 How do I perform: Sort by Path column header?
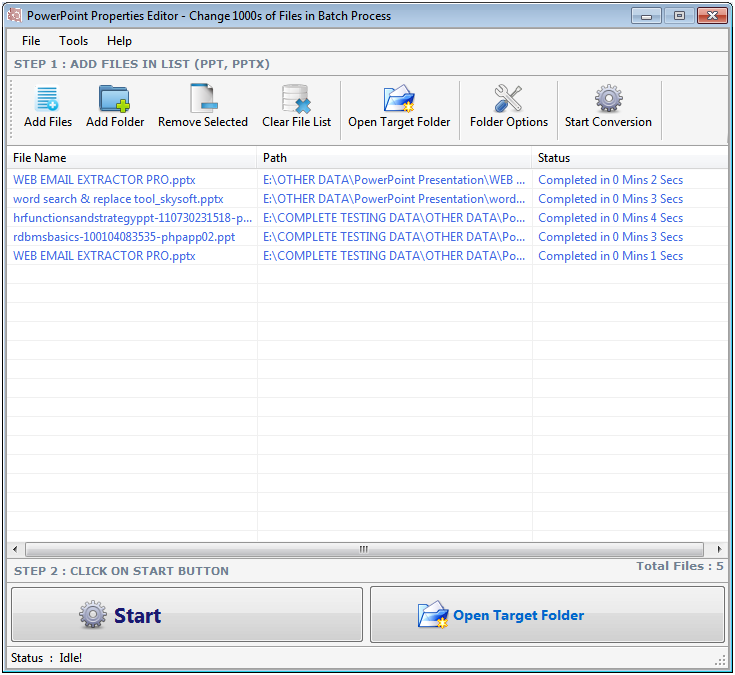tap(394, 158)
